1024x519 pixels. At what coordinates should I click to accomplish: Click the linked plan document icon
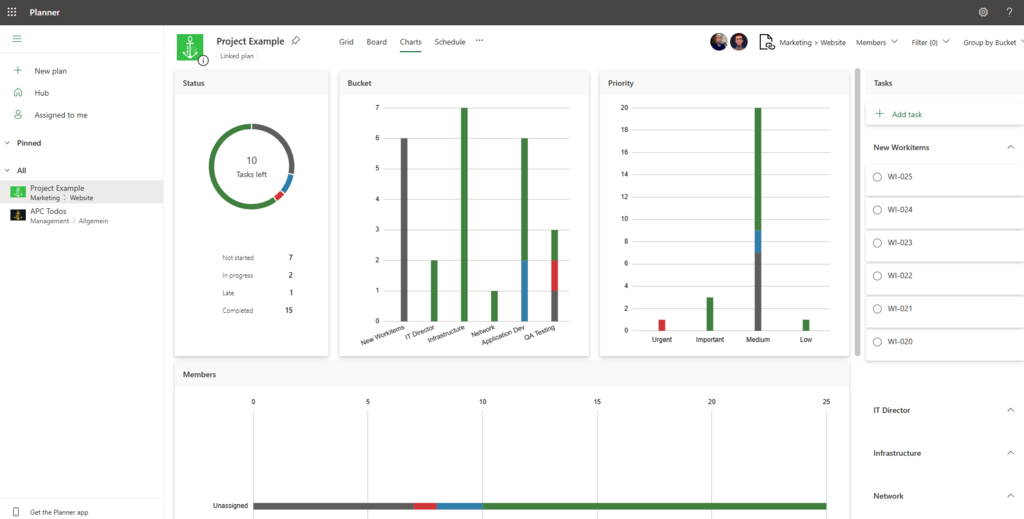(x=766, y=42)
